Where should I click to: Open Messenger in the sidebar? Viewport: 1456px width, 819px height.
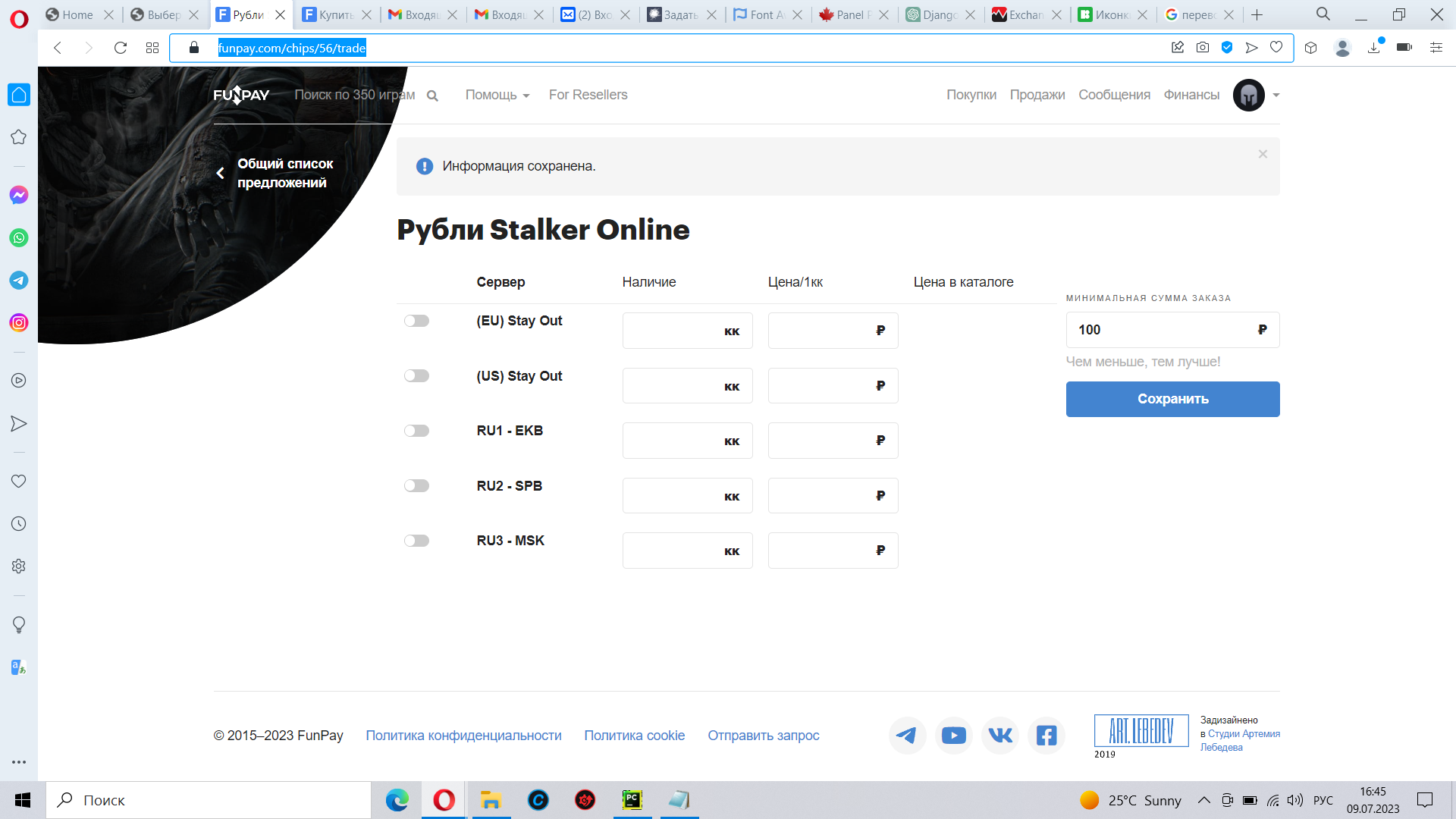[19, 195]
